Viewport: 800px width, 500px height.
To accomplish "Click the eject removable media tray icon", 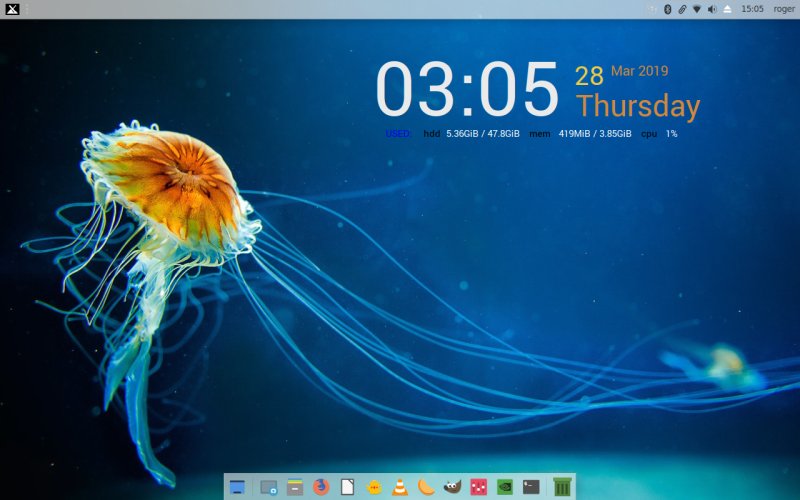I will (x=727, y=9).
